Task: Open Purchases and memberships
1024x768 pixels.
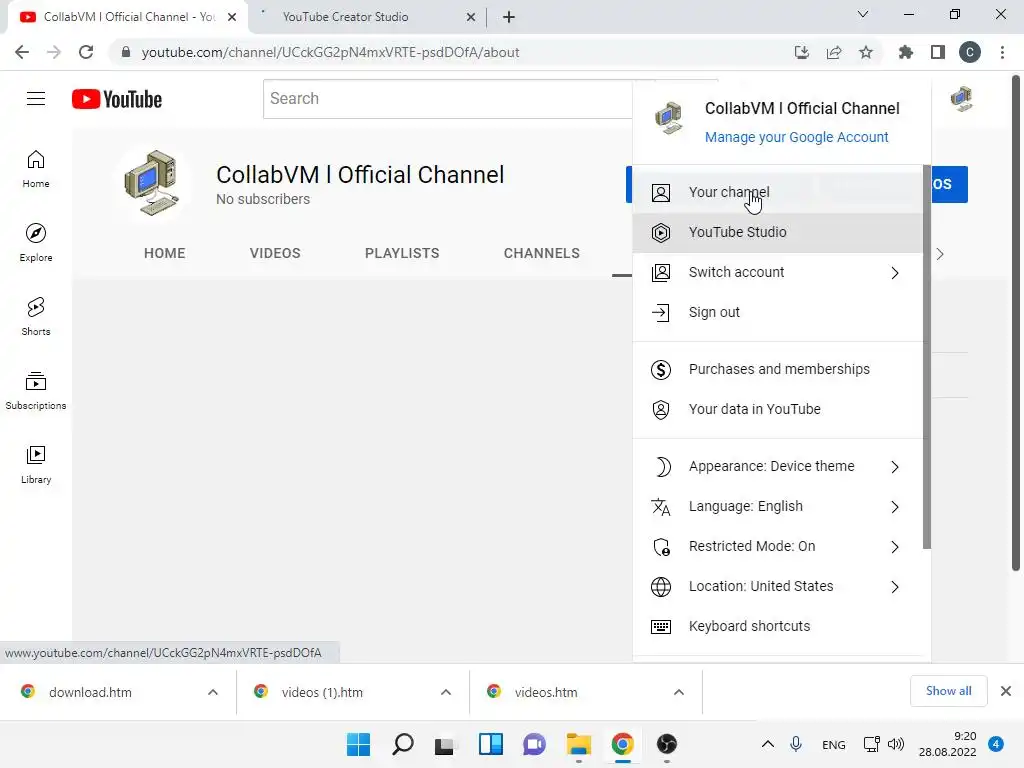Action: click(777, 369)
